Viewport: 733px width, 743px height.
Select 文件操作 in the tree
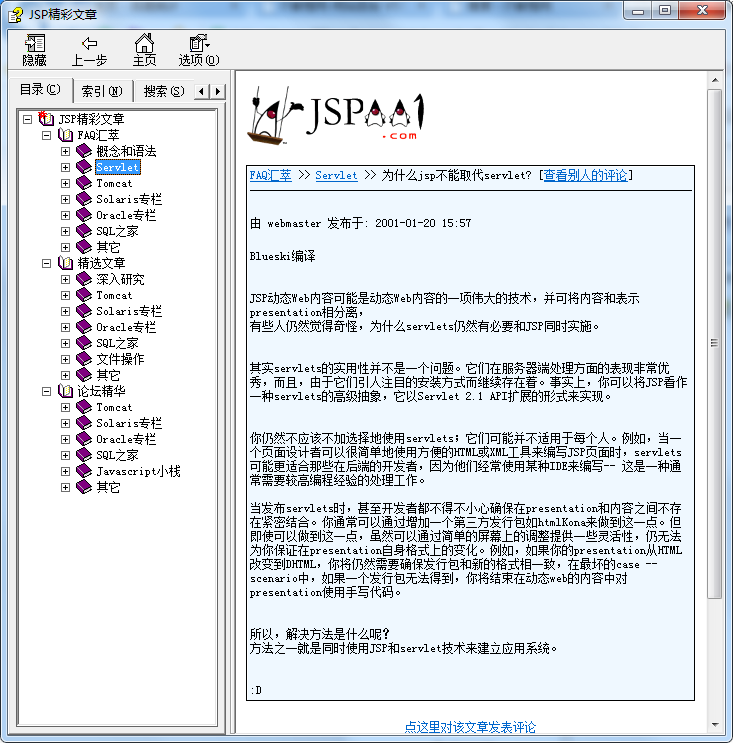[x=120, y=359]
